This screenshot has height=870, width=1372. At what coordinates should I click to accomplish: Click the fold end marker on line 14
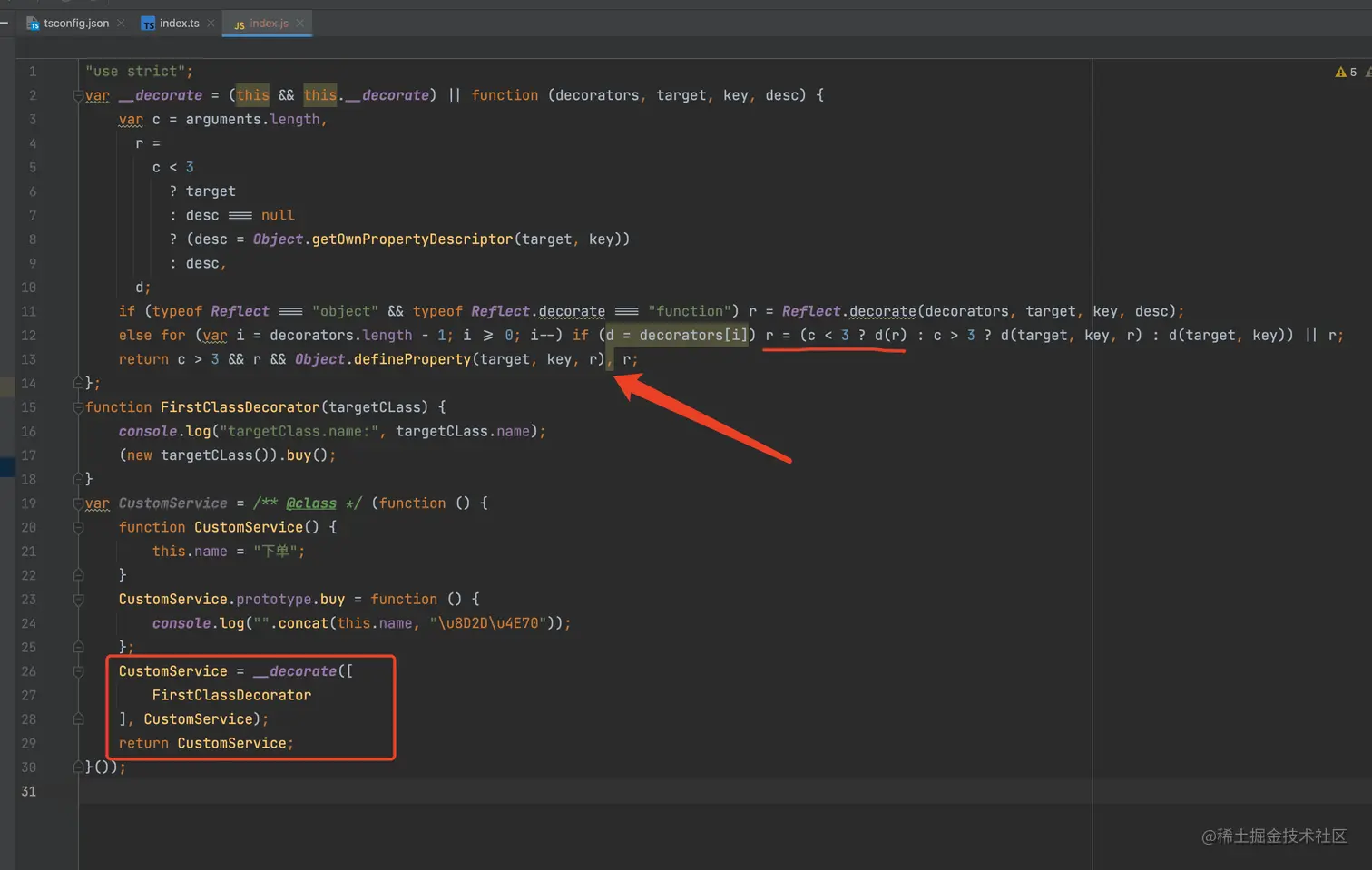click(x=78, y=383)
